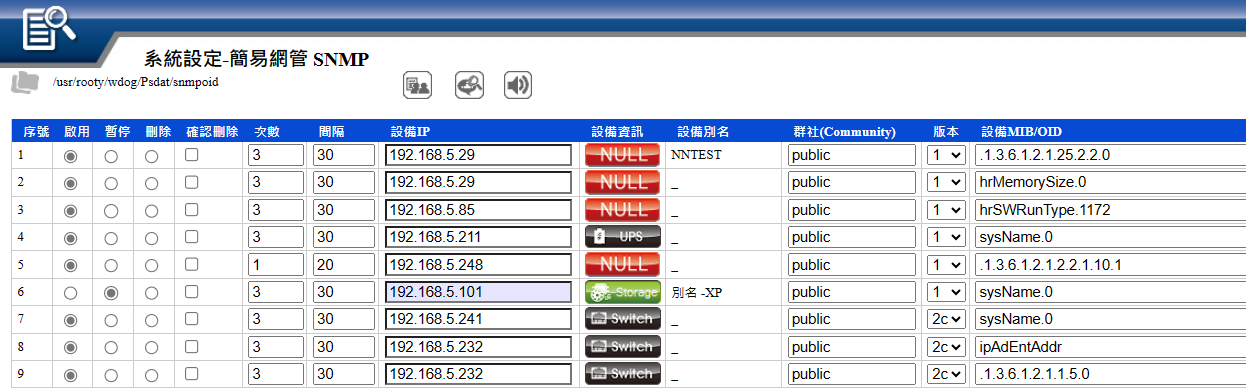This screenshot has height=388, width=1246.
Task: Click Switch badge for 192.168.5.241
Action: pos(623,319)
